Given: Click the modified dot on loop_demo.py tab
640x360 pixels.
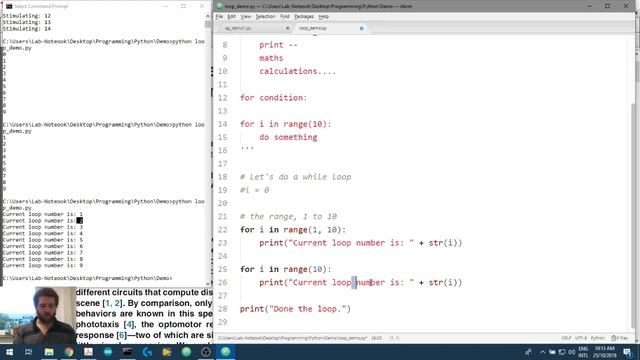Looking at the screenshot, I should point(361,28).
